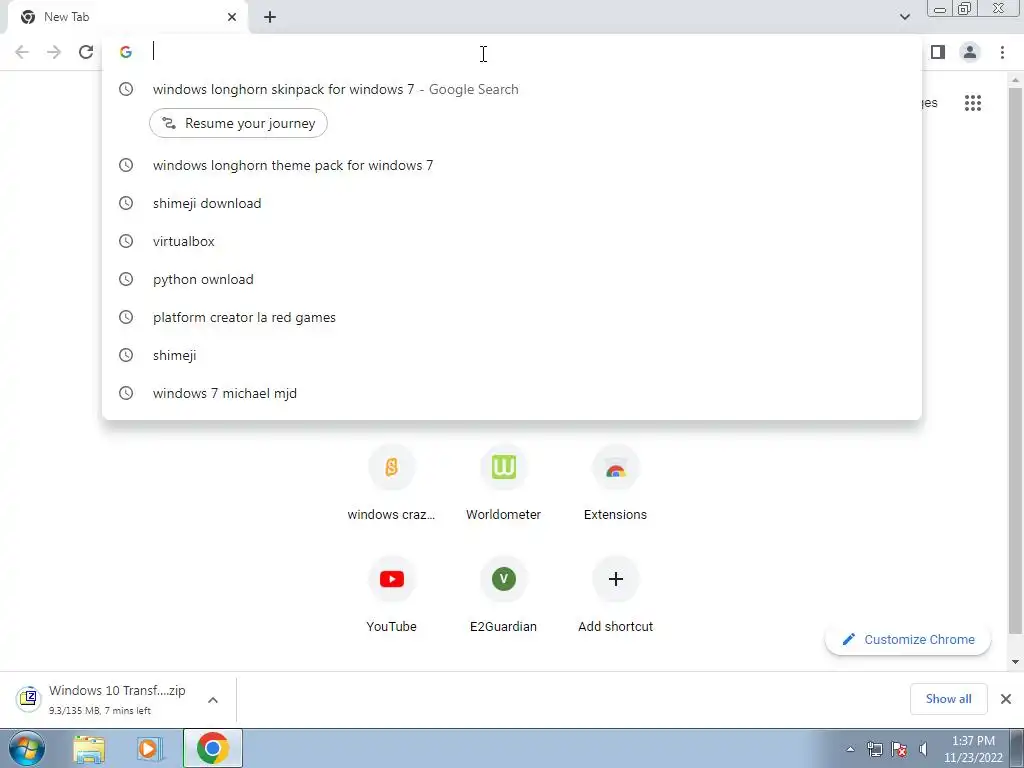The width and height of the screenshot is (1024, 768).
Task: Click the Resume your journey chip
Action: click(x=238, y=123)
